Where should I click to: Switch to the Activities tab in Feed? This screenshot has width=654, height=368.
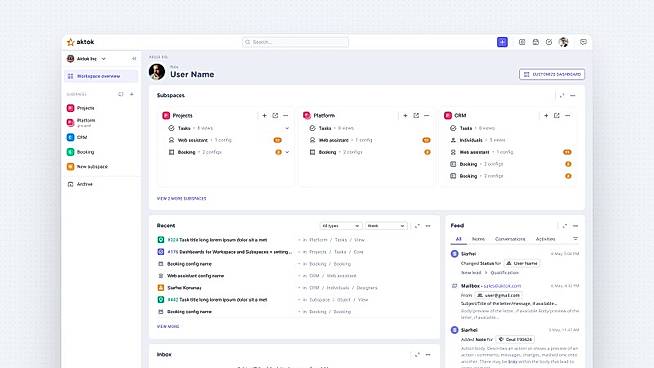click(545, 239)
